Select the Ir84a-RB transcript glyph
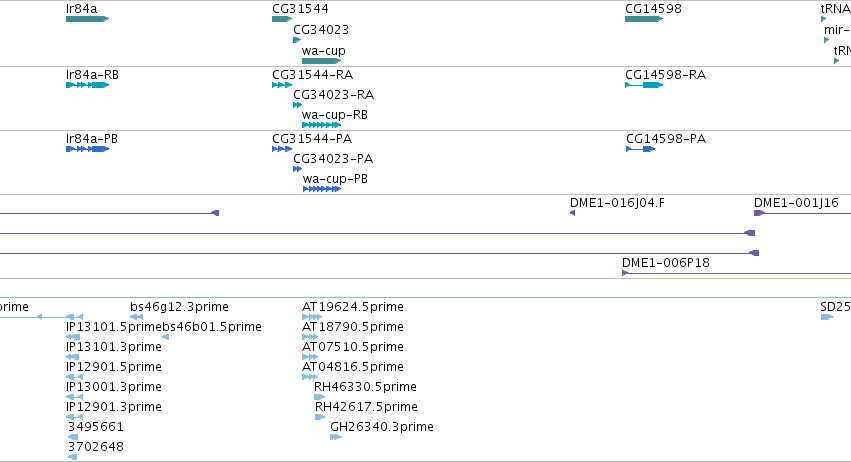 pos(87,85)
